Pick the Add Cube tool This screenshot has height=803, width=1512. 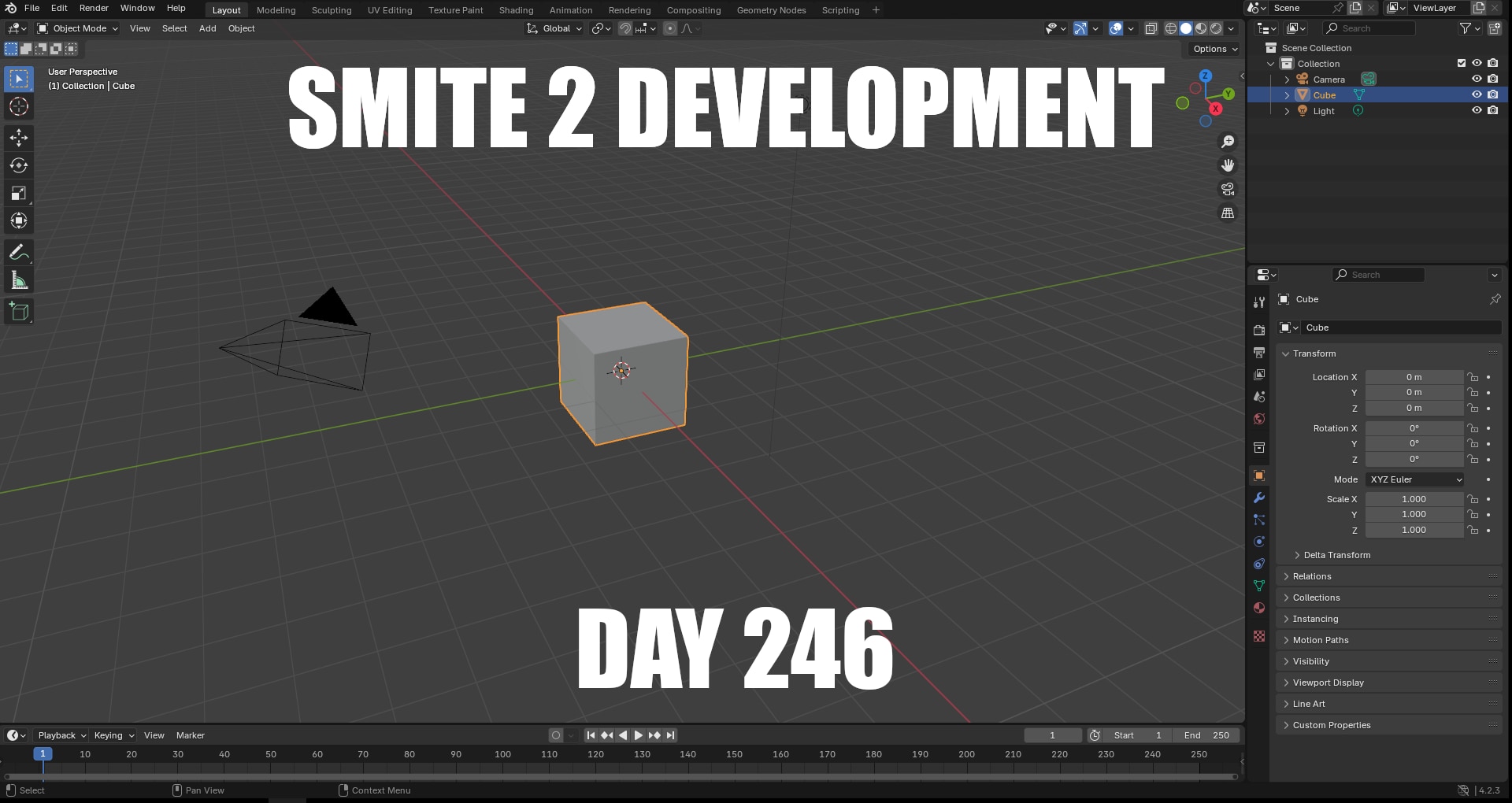click(x=19, y=312)
